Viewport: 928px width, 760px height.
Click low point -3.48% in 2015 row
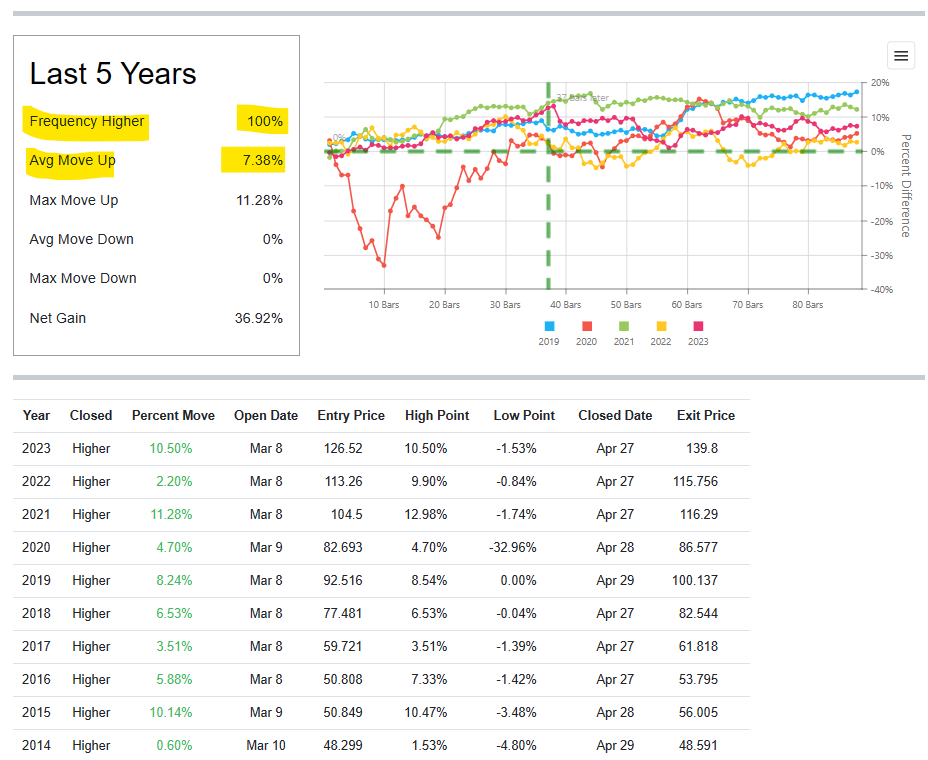pyautogui.click(x=516, y=713)
